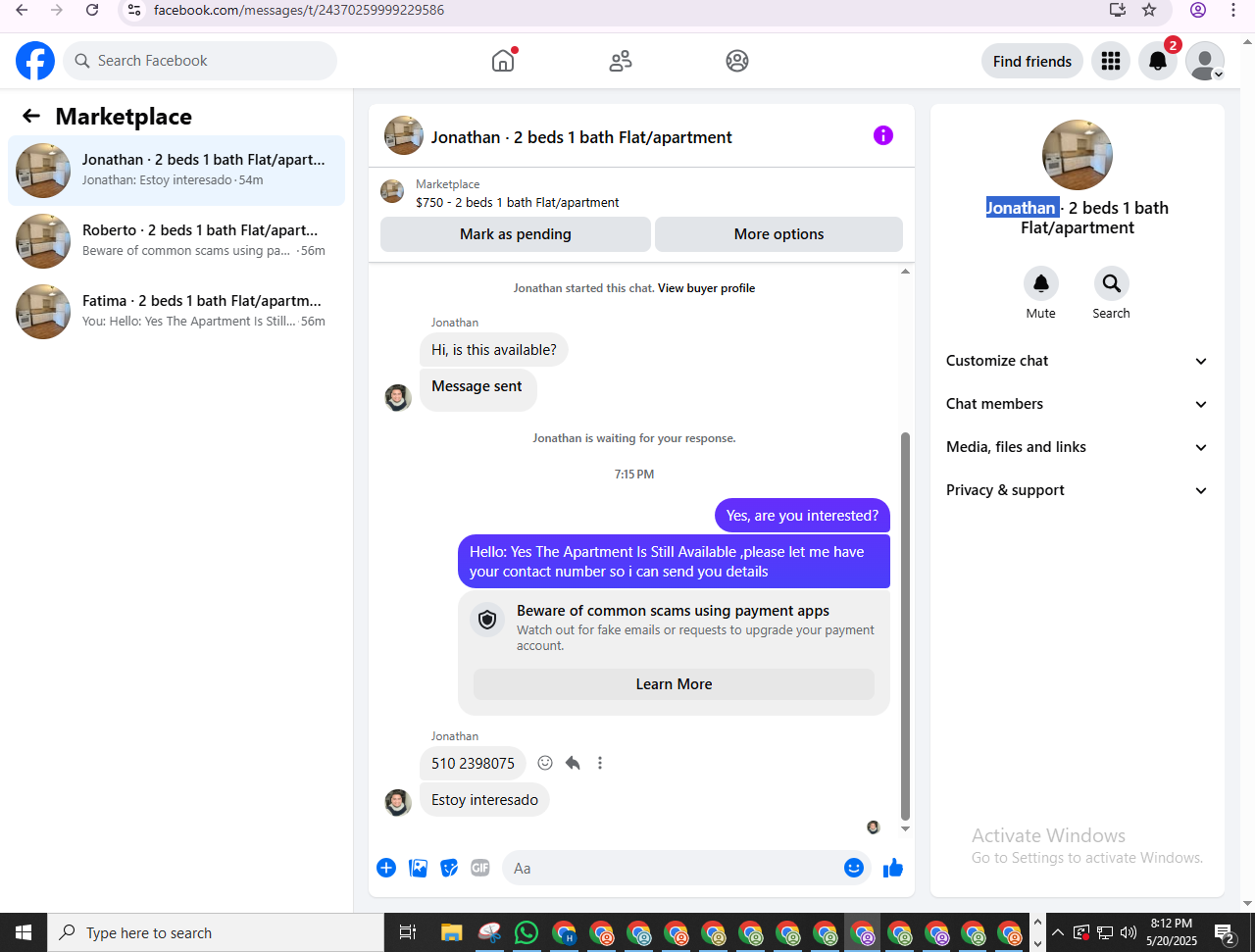1255x952 pixels.
Task: Click the chat scrollbar thumb
Action: (x=905, y=626)
